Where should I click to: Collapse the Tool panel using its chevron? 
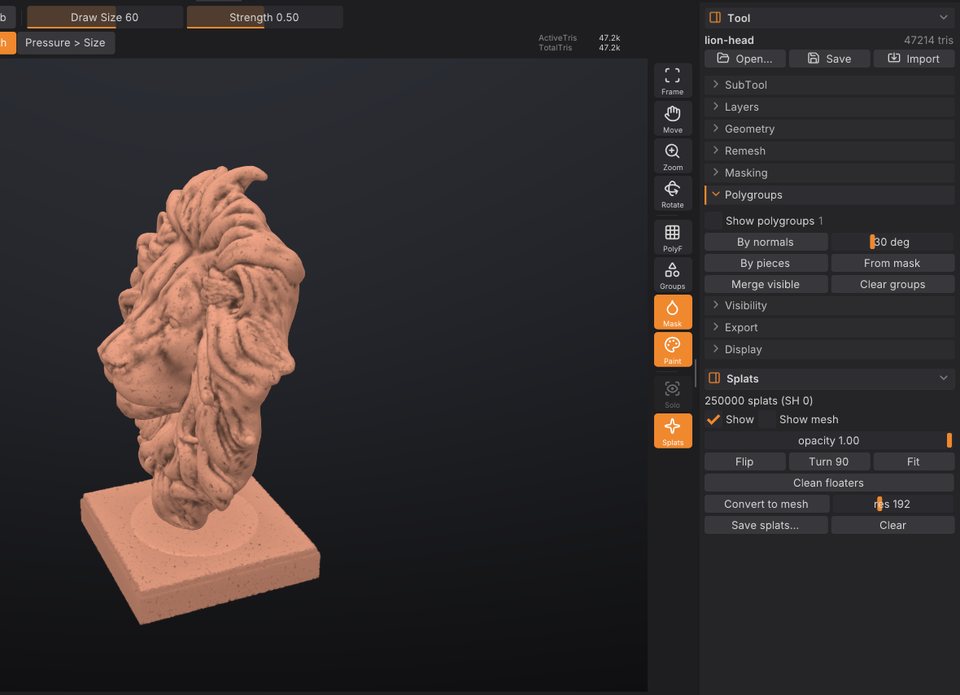[x=943, y=18]
